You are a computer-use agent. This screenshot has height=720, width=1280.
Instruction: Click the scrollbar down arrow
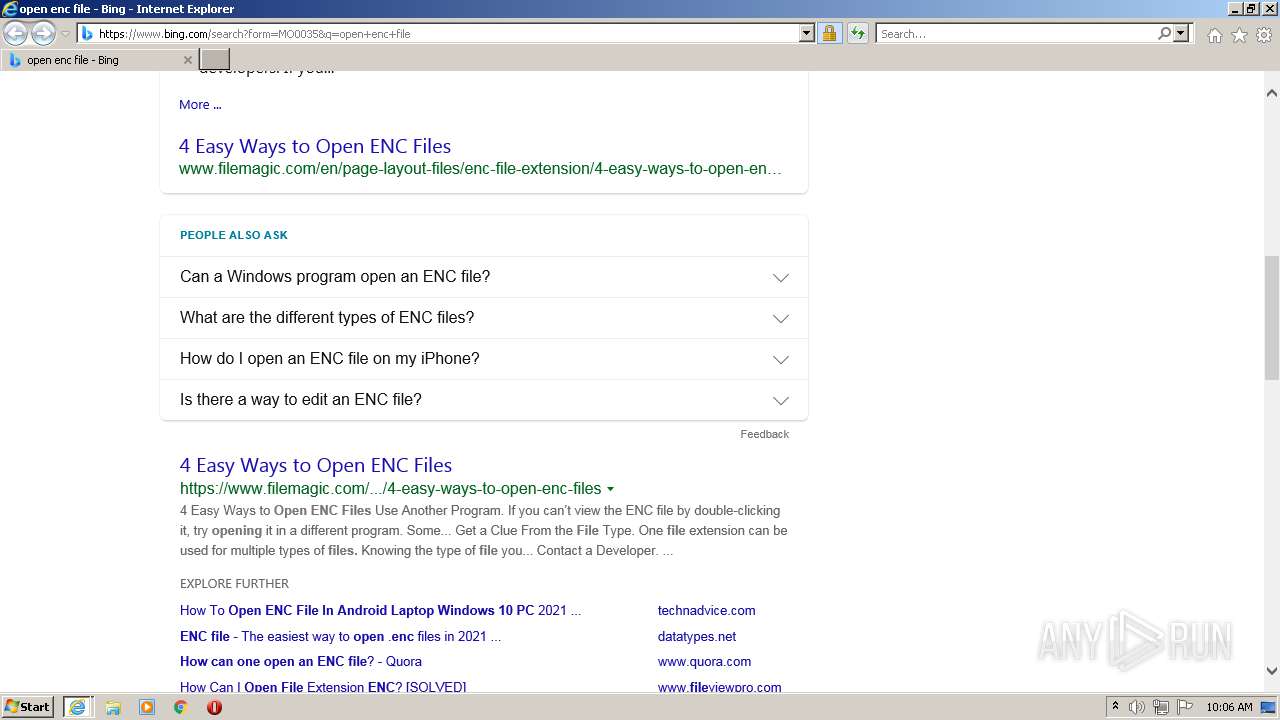tap(1272, 671)
